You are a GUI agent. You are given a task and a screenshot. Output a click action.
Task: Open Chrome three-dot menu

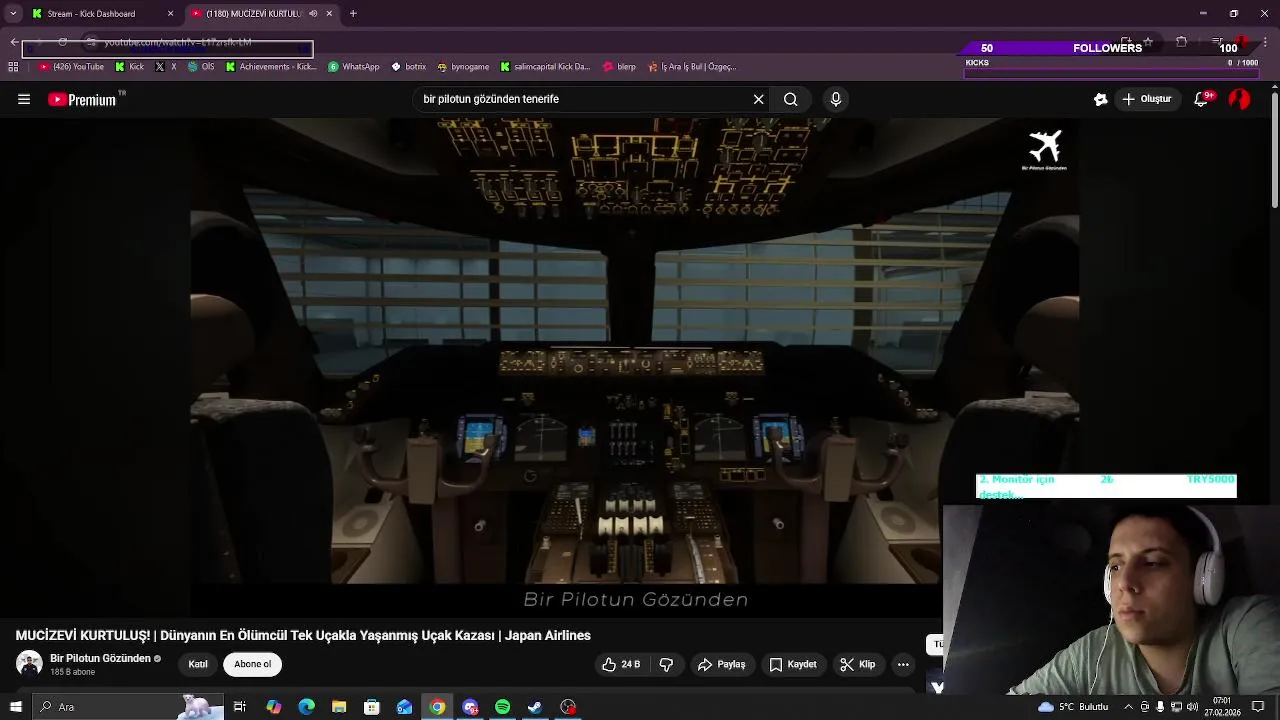1266,42
